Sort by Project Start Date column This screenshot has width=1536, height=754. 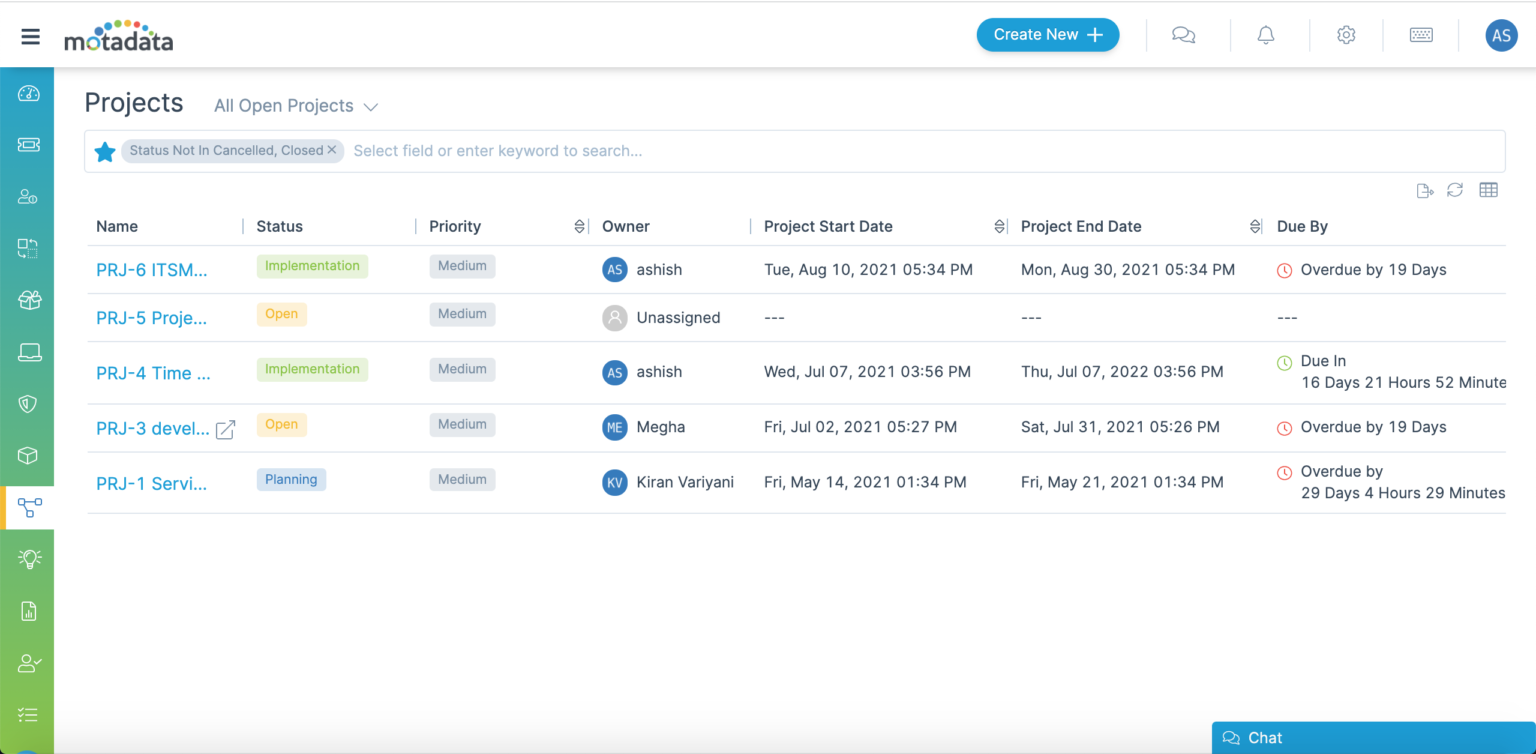click(x=999, y=227)
